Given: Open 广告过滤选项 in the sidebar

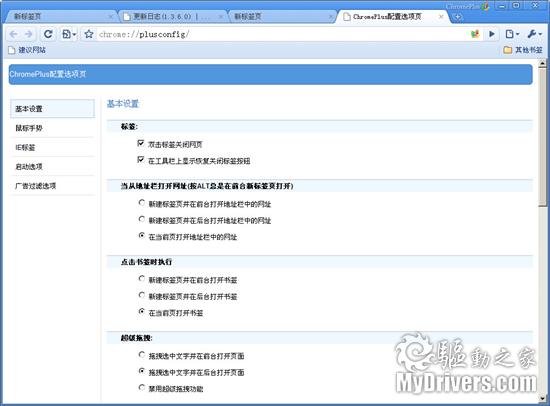Looking at the screenshot, I should tap(52, 186).
